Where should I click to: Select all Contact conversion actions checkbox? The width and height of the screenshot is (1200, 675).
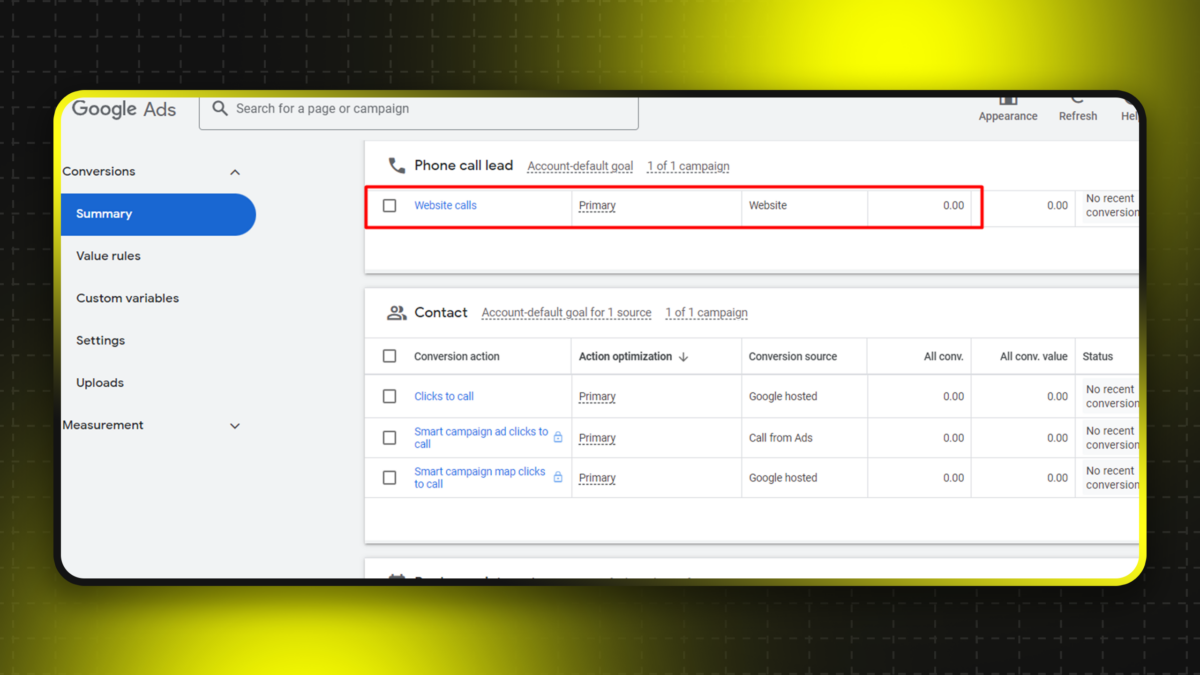(390, 357)
